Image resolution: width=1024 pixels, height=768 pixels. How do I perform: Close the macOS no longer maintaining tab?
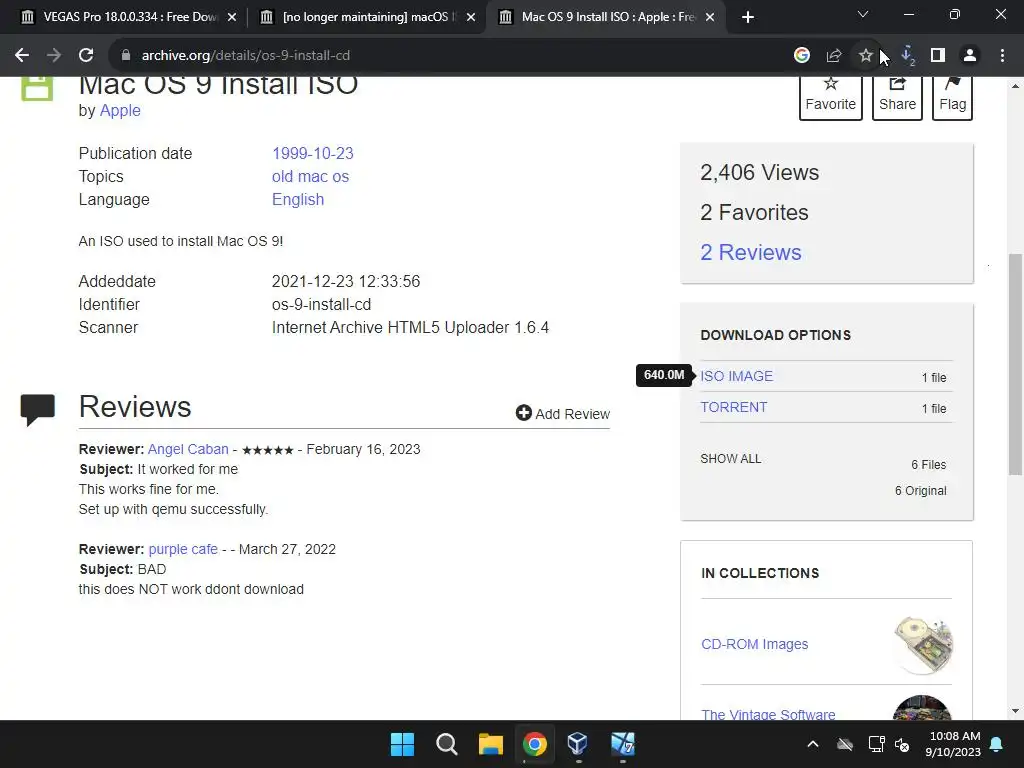point(471,17)
